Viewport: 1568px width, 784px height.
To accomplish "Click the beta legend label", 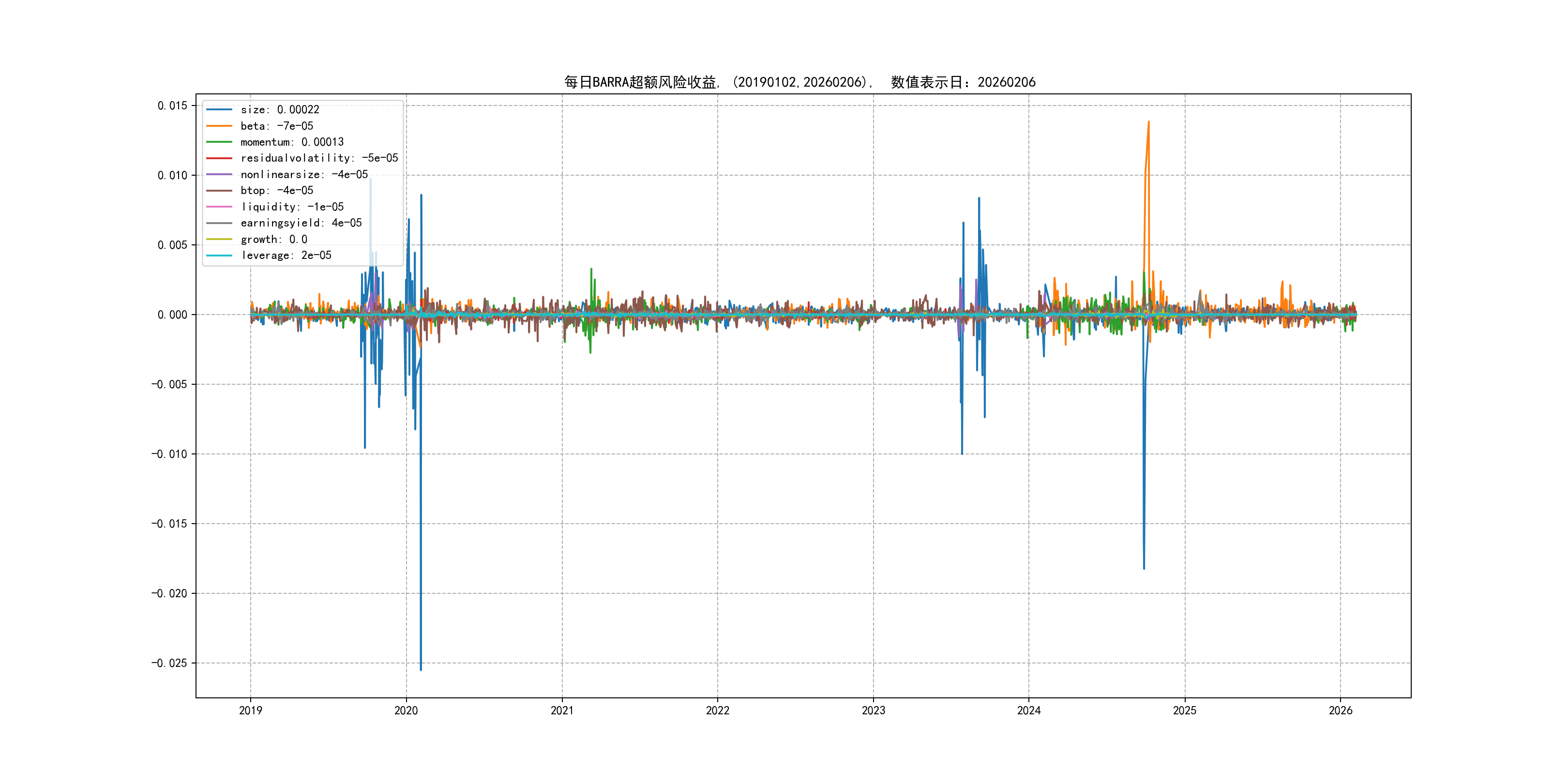I will click(x=276, y=126).
